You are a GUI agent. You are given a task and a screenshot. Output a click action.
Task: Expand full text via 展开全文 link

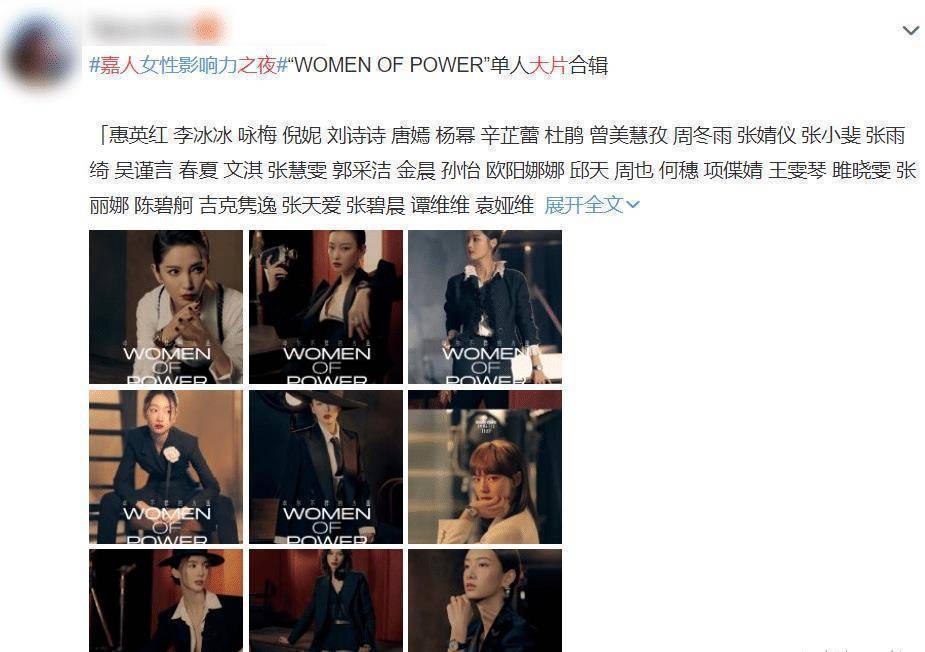[583, 205]
